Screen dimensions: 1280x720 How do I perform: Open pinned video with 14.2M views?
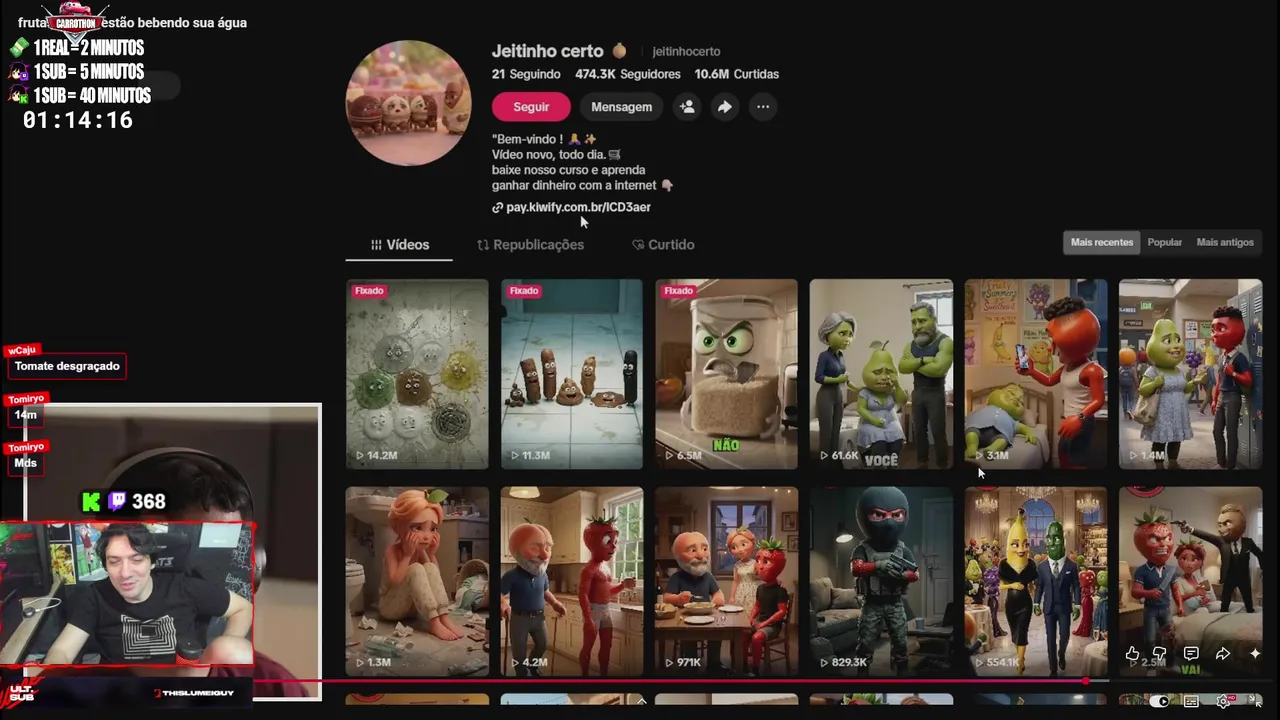[417, 374]
